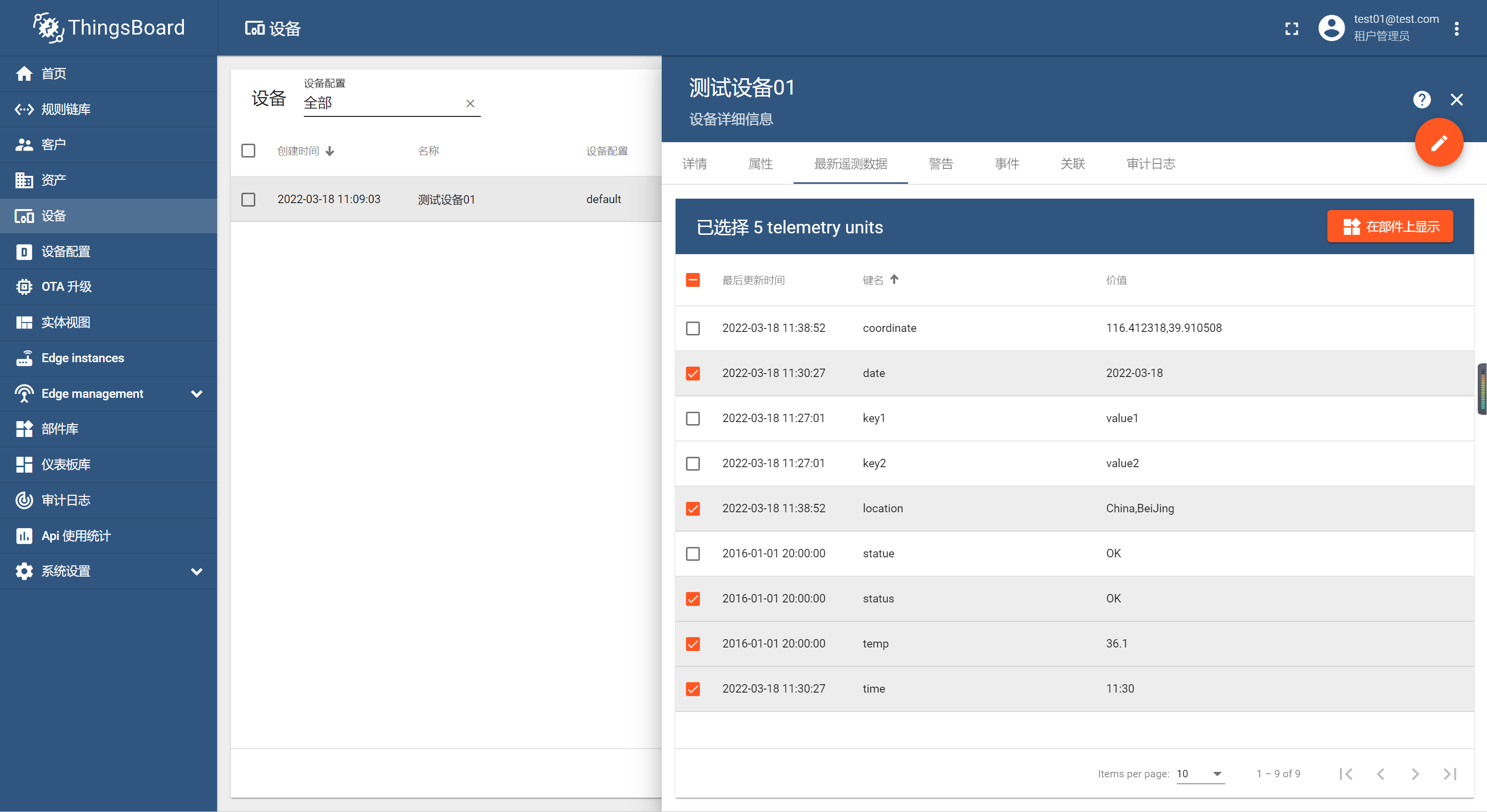Switch to the 审计日志 tab
This screenshot has width=1487, height=812.
[1150, 164]
